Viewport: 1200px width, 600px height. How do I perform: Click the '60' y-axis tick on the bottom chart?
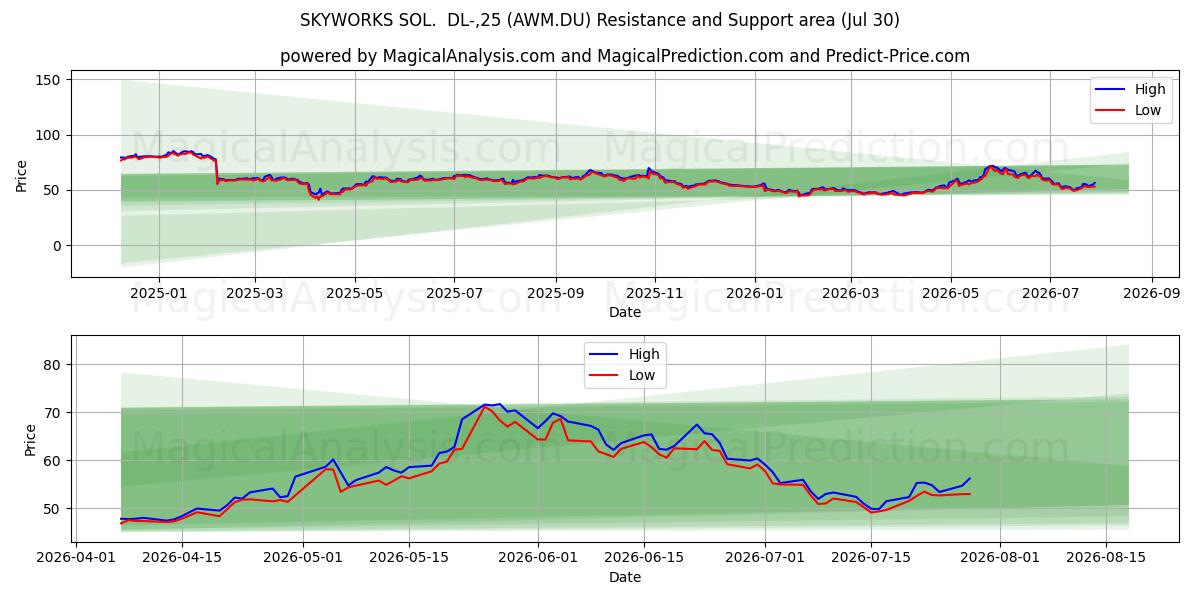tap(54, 461)
